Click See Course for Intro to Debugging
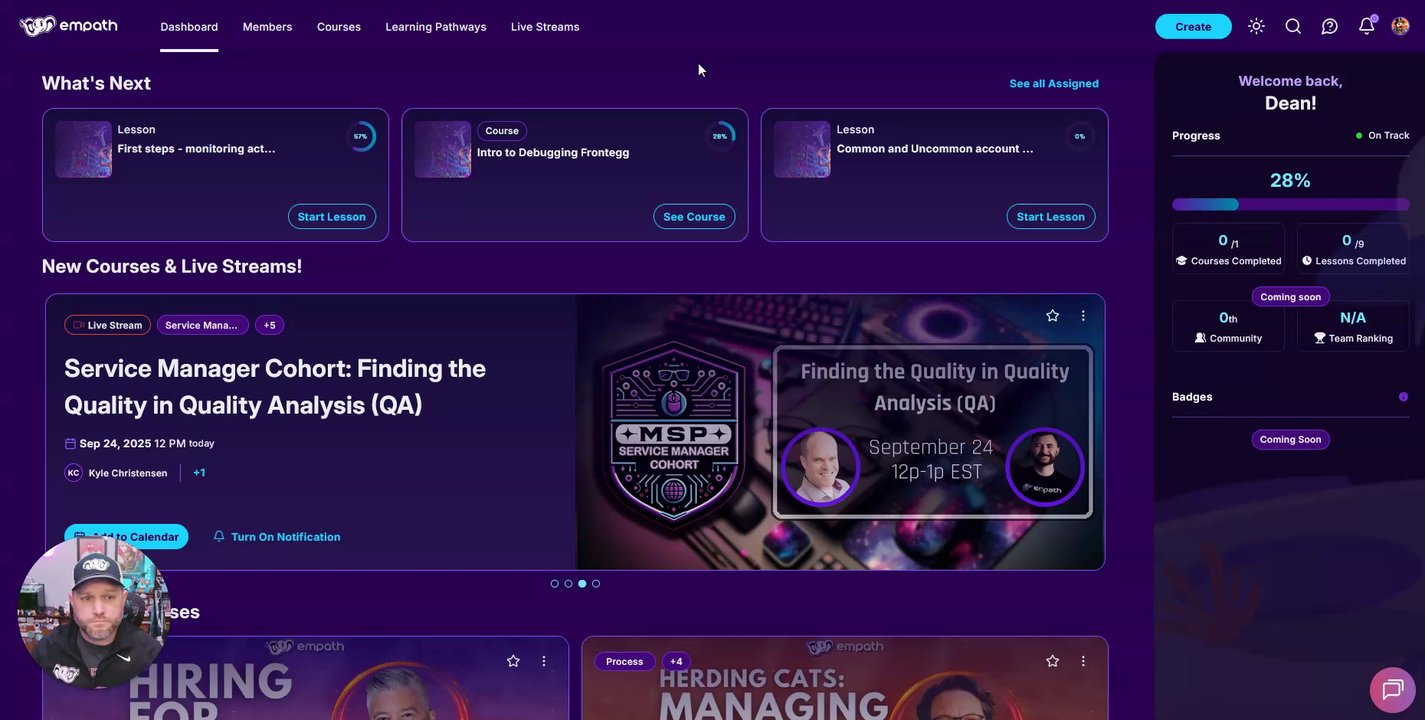The image size is (1425, 720). pos(694,217)
